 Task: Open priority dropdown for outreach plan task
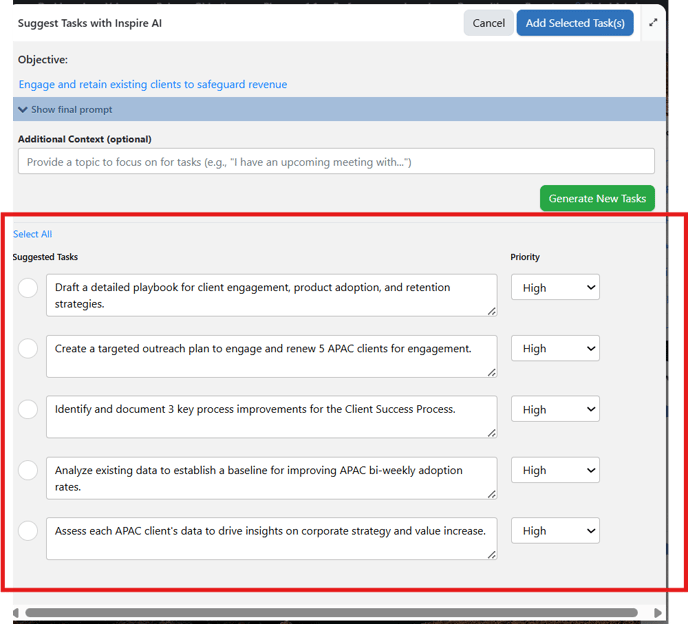point(555,348)
